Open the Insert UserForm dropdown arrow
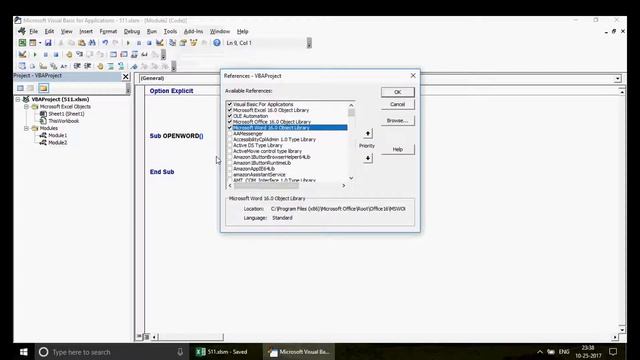Image resolution: width=640 pixels, height=360 pixels. (x=40, y=43)
